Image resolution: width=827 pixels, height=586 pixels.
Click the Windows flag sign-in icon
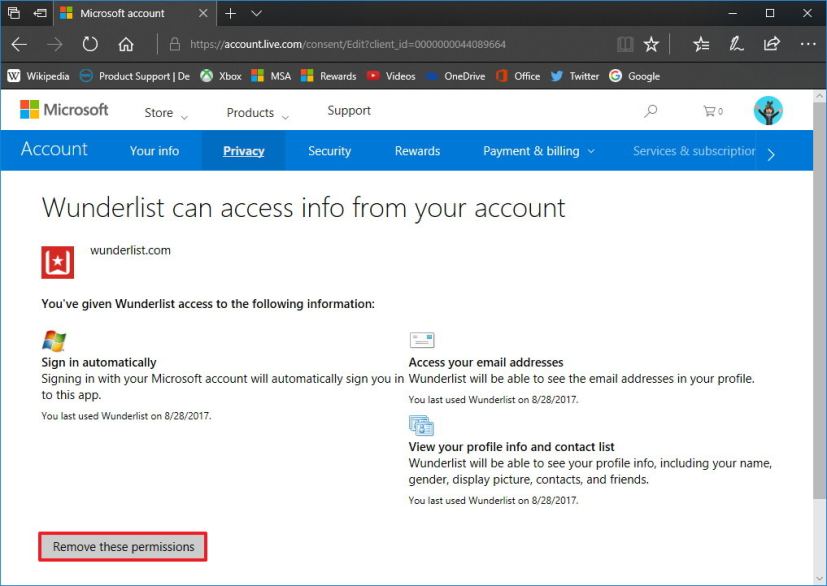coord(54,341)
